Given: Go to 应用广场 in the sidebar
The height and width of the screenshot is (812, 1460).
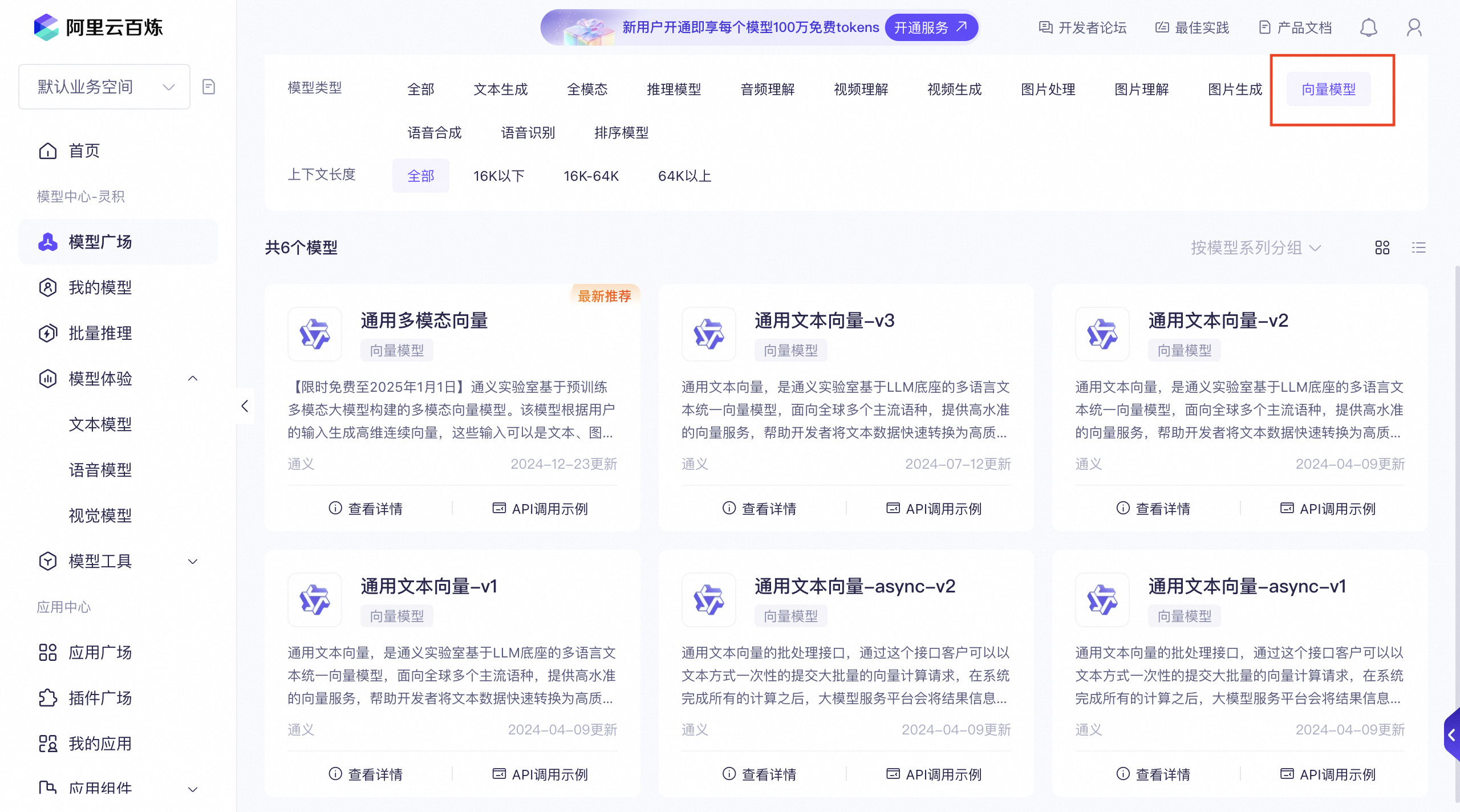Looking at the screenshot, I should pos(100,652).
